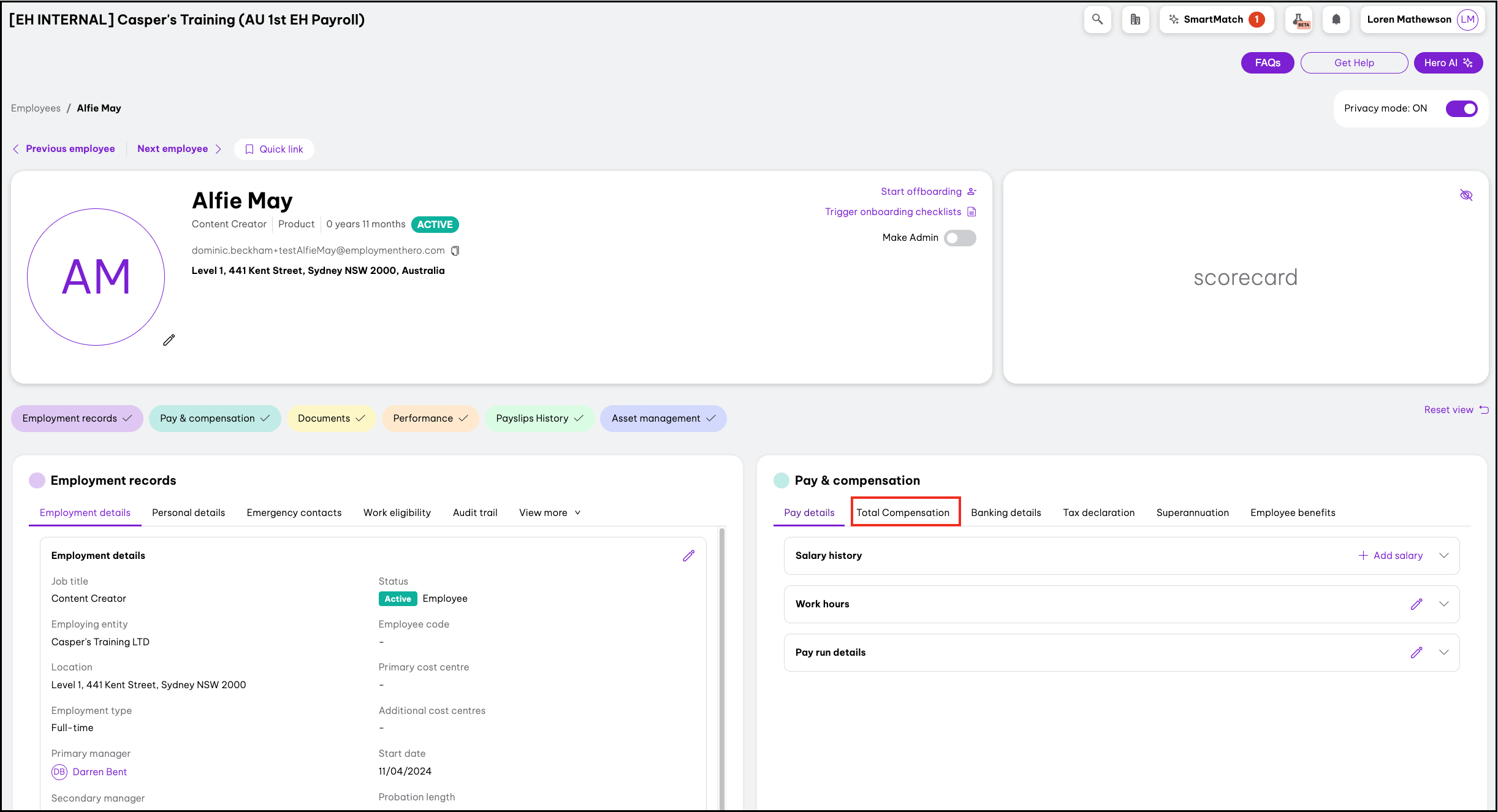Image resolution: width=1498 pixels, height=812 pixels.
Task: Edit Employment details pencil icon
Action: click(x=688, y=556)
